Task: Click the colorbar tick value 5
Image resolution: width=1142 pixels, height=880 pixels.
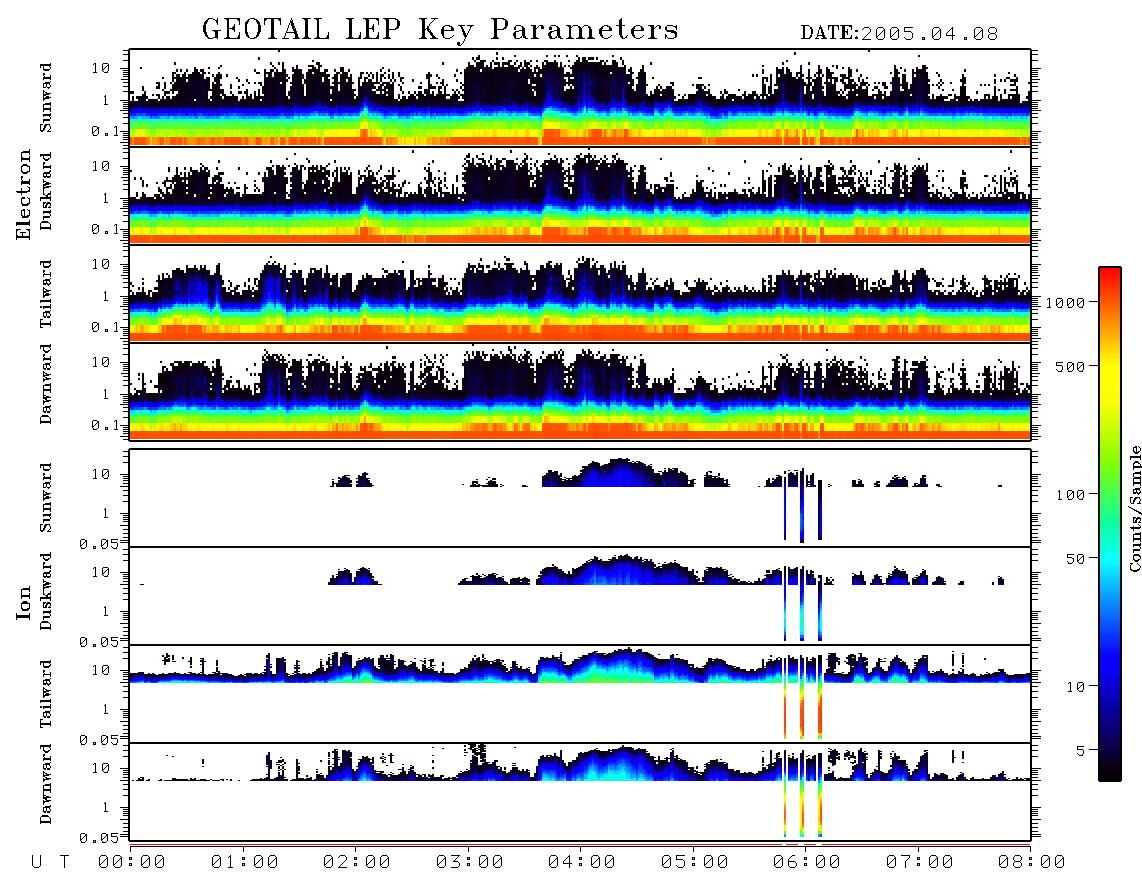Action: coord(1080,750)
